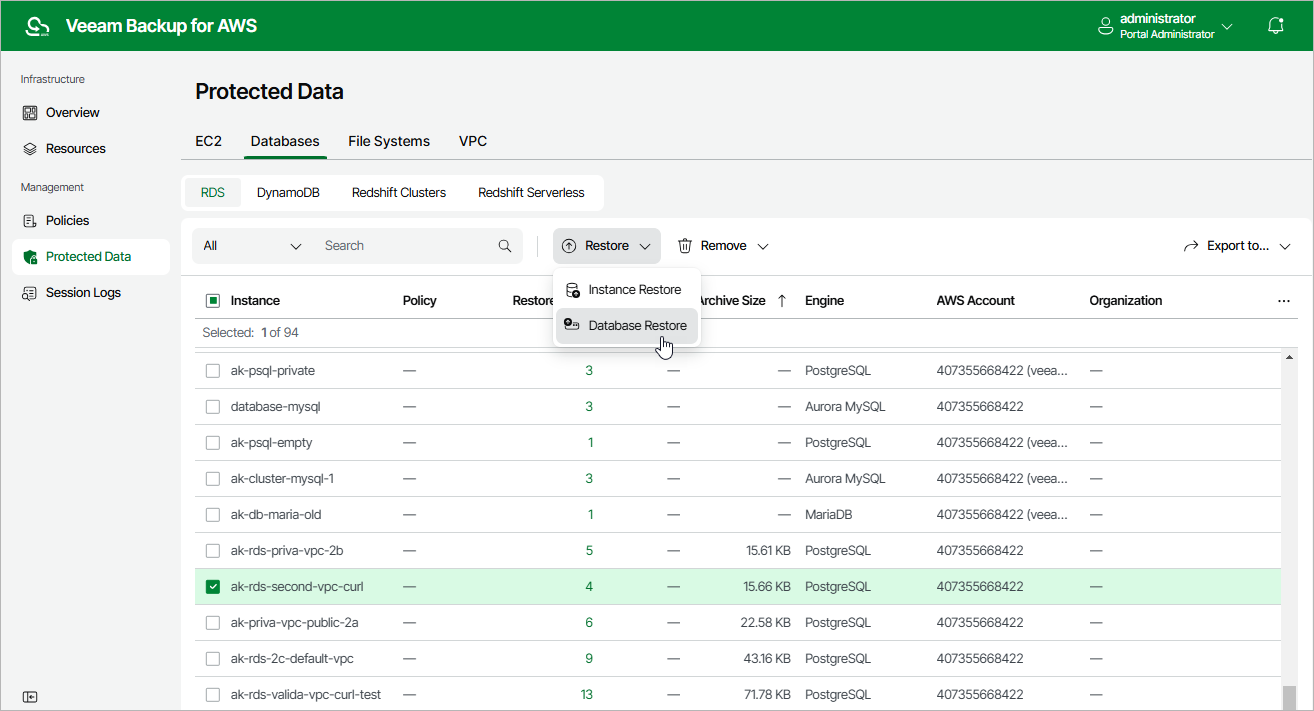Viewport: 1314px width, 711px height.
Task: Open the VPC tab
Action: (x=473, y=141)
